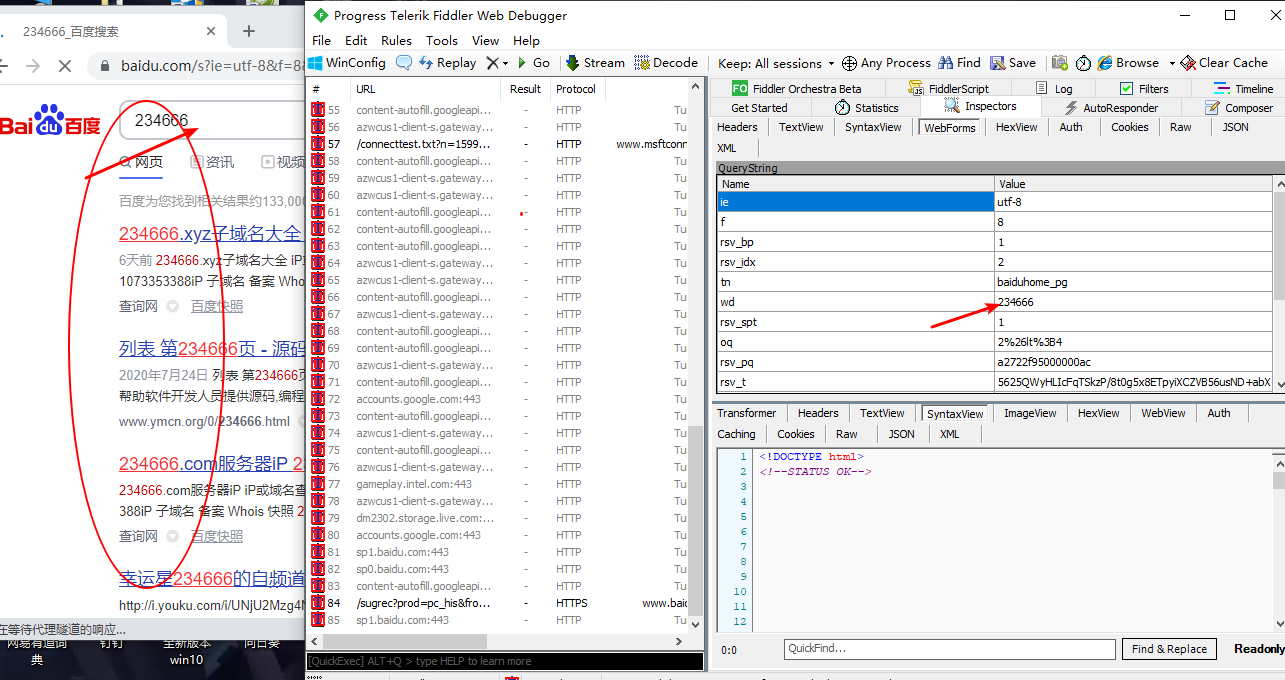
Task: Open the File menu in Fiddler
Action: [321, 40]
